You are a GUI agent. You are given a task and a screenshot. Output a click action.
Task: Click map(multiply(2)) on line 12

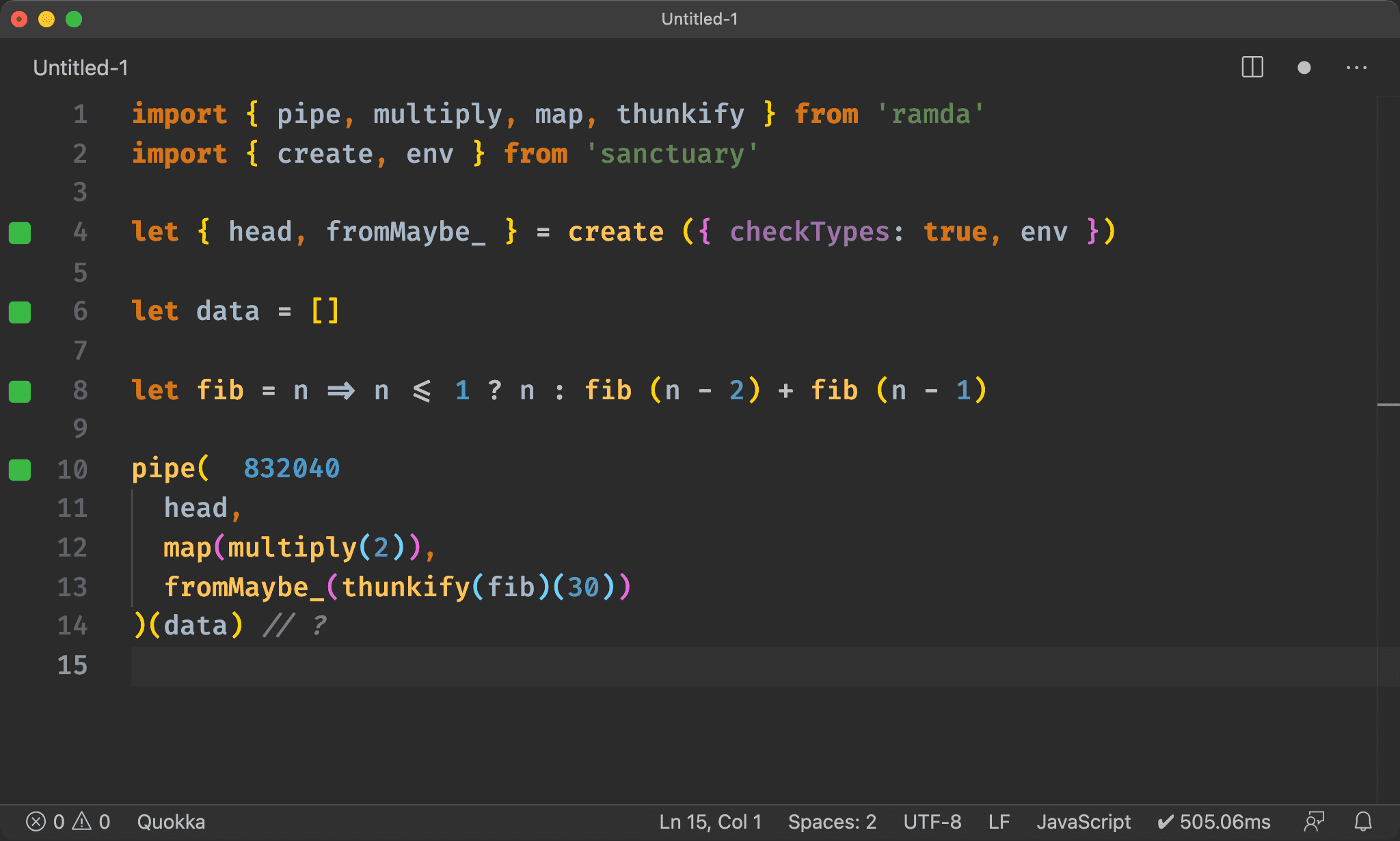click(x=292, y=548)
